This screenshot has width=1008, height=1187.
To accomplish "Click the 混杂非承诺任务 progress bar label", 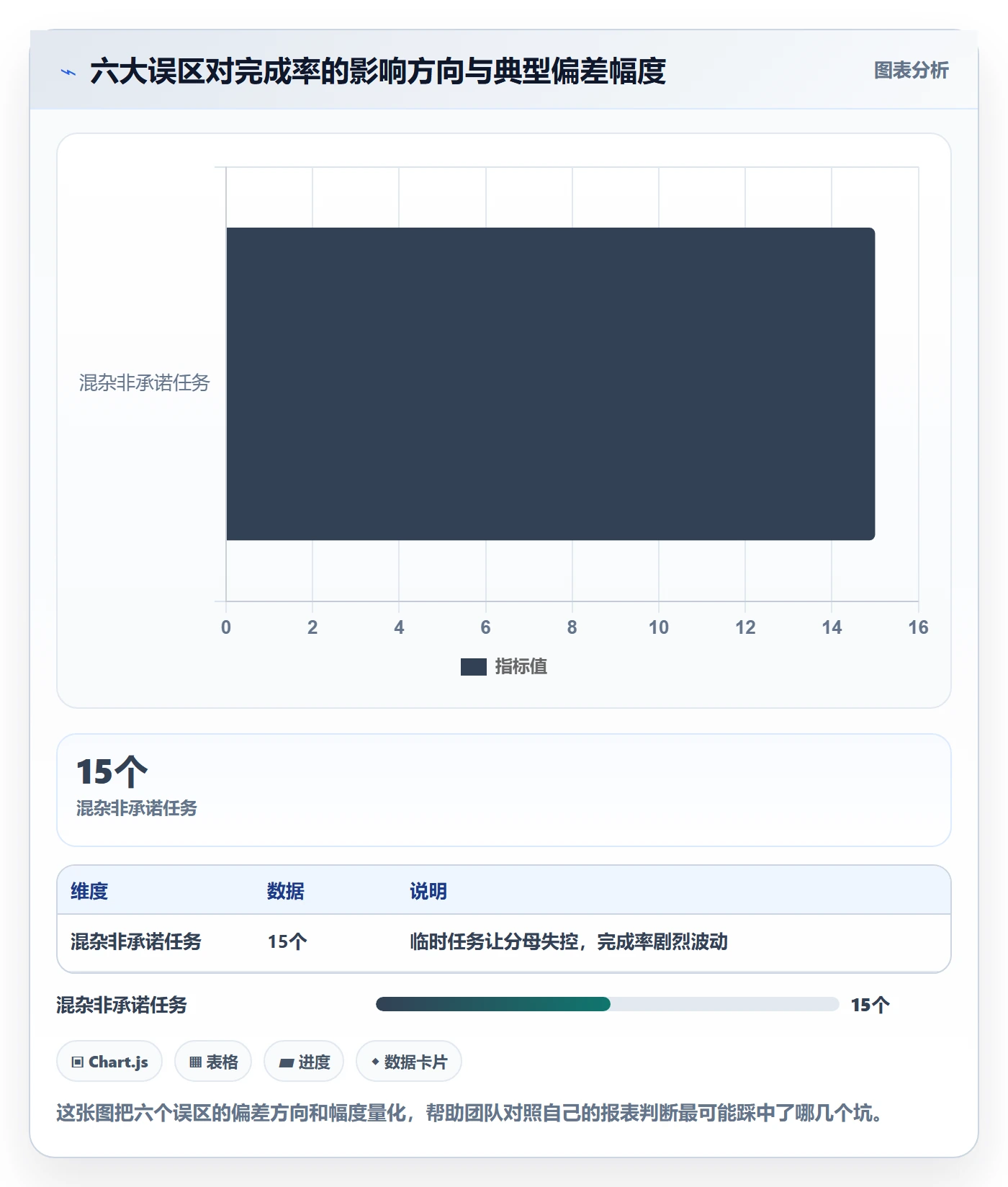I will pos(122,1005).
